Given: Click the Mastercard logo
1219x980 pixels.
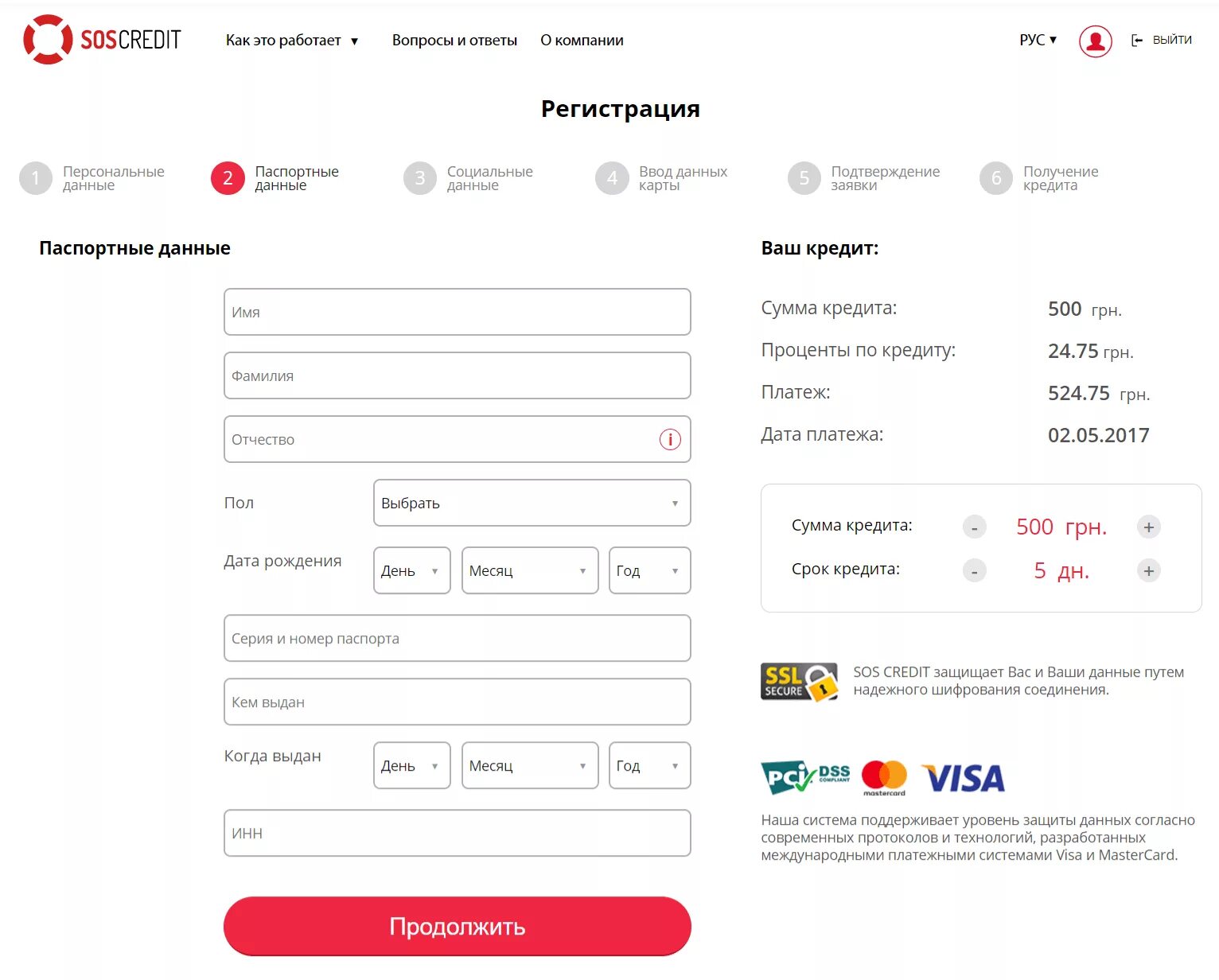Looking at the screenshot, I should point(884,777).
